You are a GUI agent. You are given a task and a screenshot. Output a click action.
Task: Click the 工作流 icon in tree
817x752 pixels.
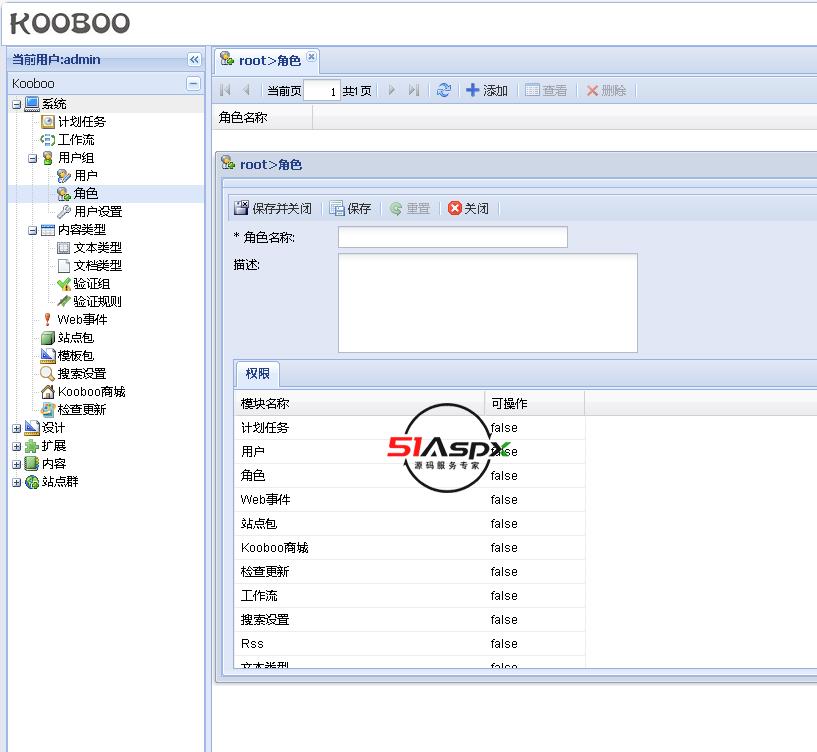47,140
